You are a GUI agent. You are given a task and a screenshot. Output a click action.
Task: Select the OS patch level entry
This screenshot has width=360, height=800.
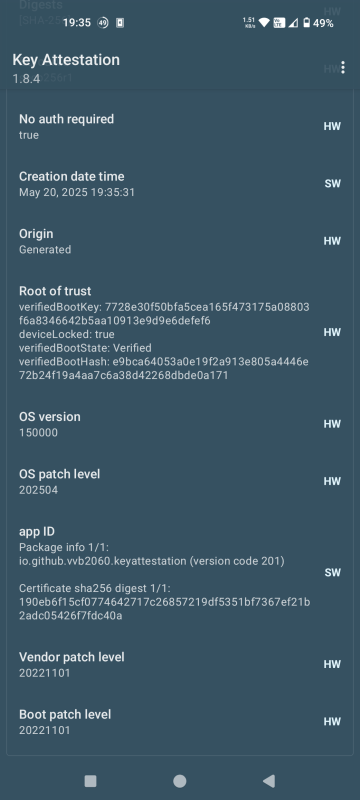179,482
